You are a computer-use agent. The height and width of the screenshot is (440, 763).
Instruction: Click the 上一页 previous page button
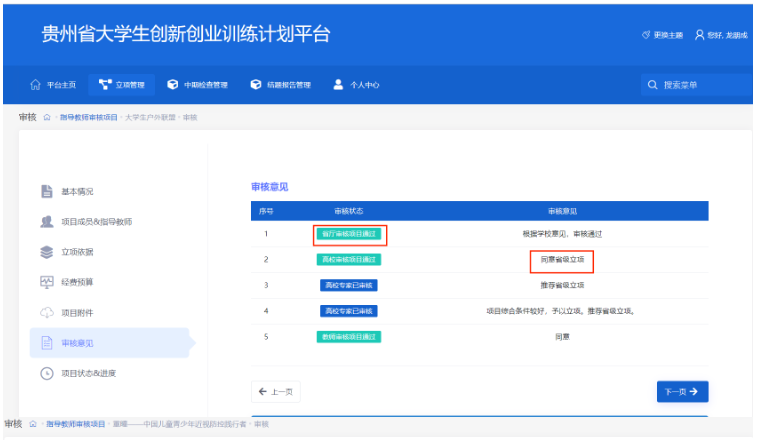coord(275,392)
